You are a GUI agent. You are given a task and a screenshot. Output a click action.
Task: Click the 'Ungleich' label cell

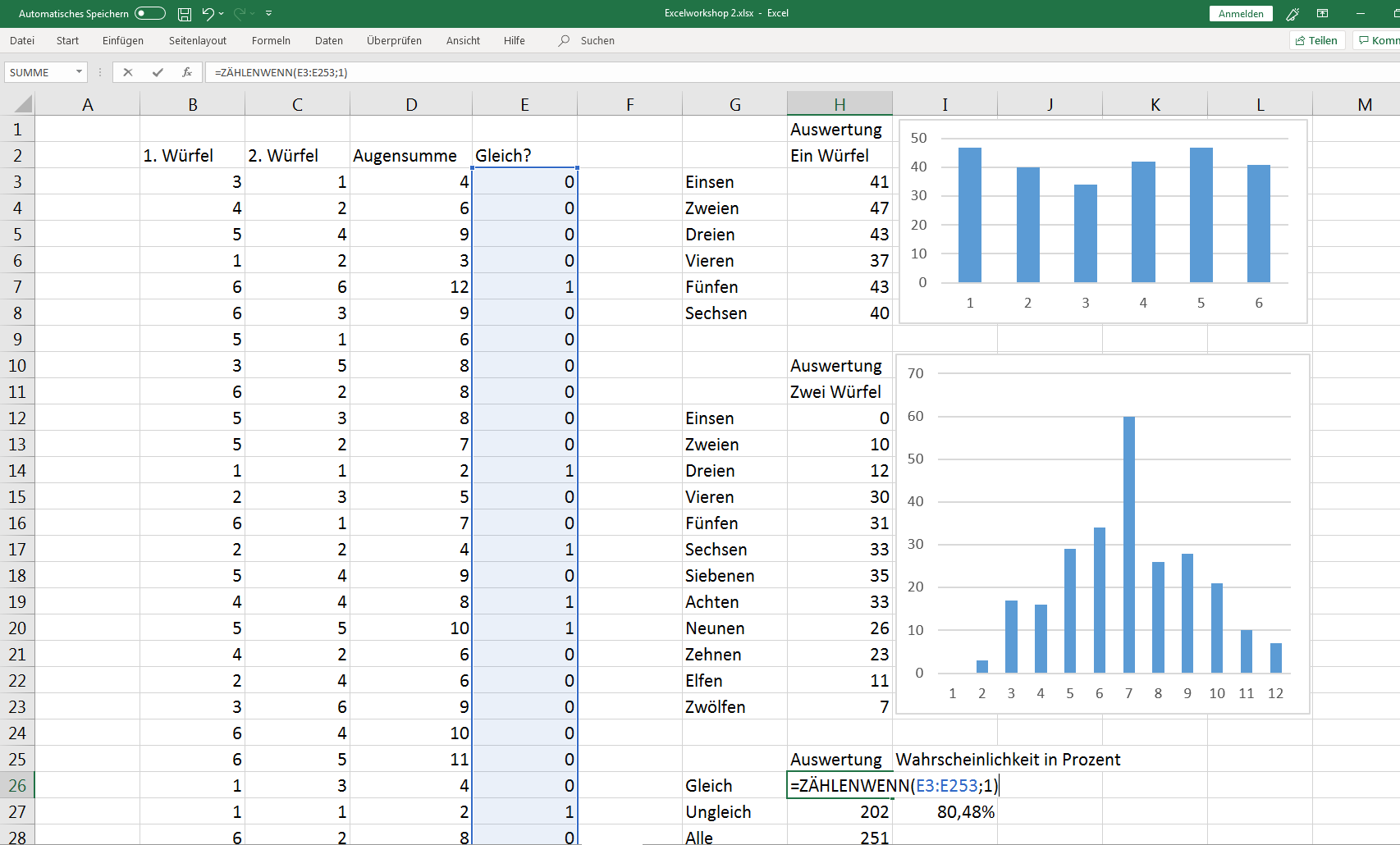tap(734, 811)
